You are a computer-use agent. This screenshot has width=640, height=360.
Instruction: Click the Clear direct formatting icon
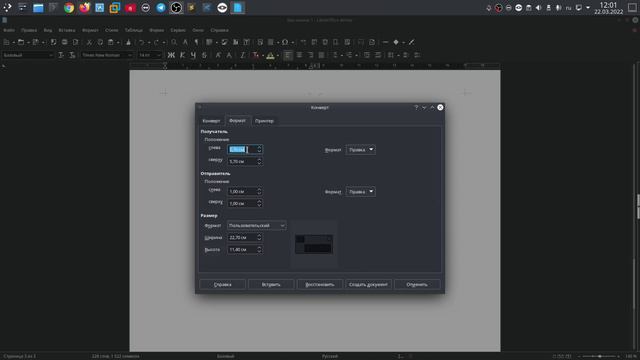pos(242,55)
